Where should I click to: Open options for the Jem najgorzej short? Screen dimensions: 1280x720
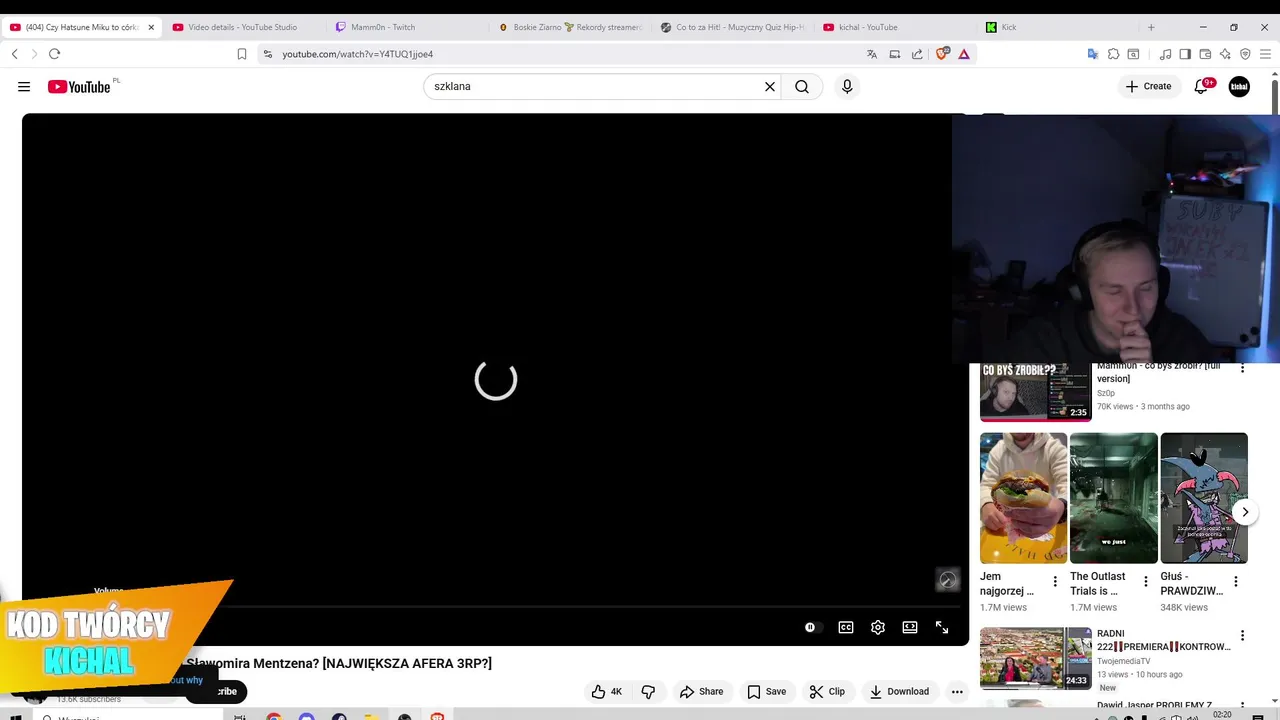[1055, 581]
